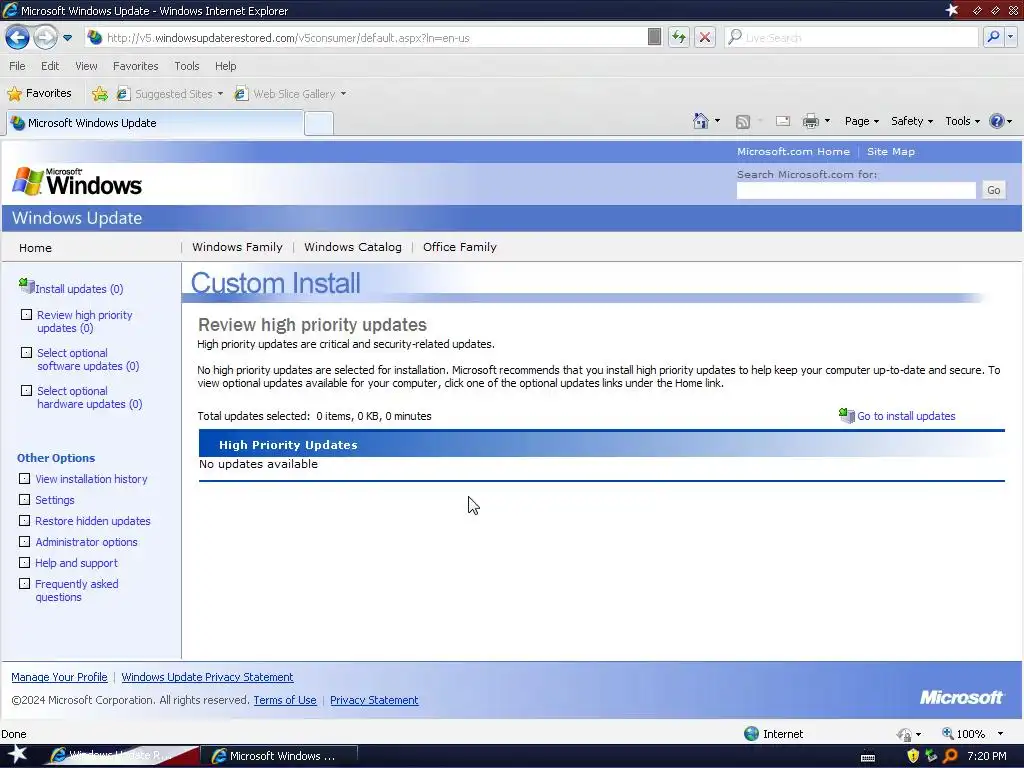1024x768 pixels.
Task: Open Select optional software updates (0) link
Action: pyautogui.click(x=88, y=359)
